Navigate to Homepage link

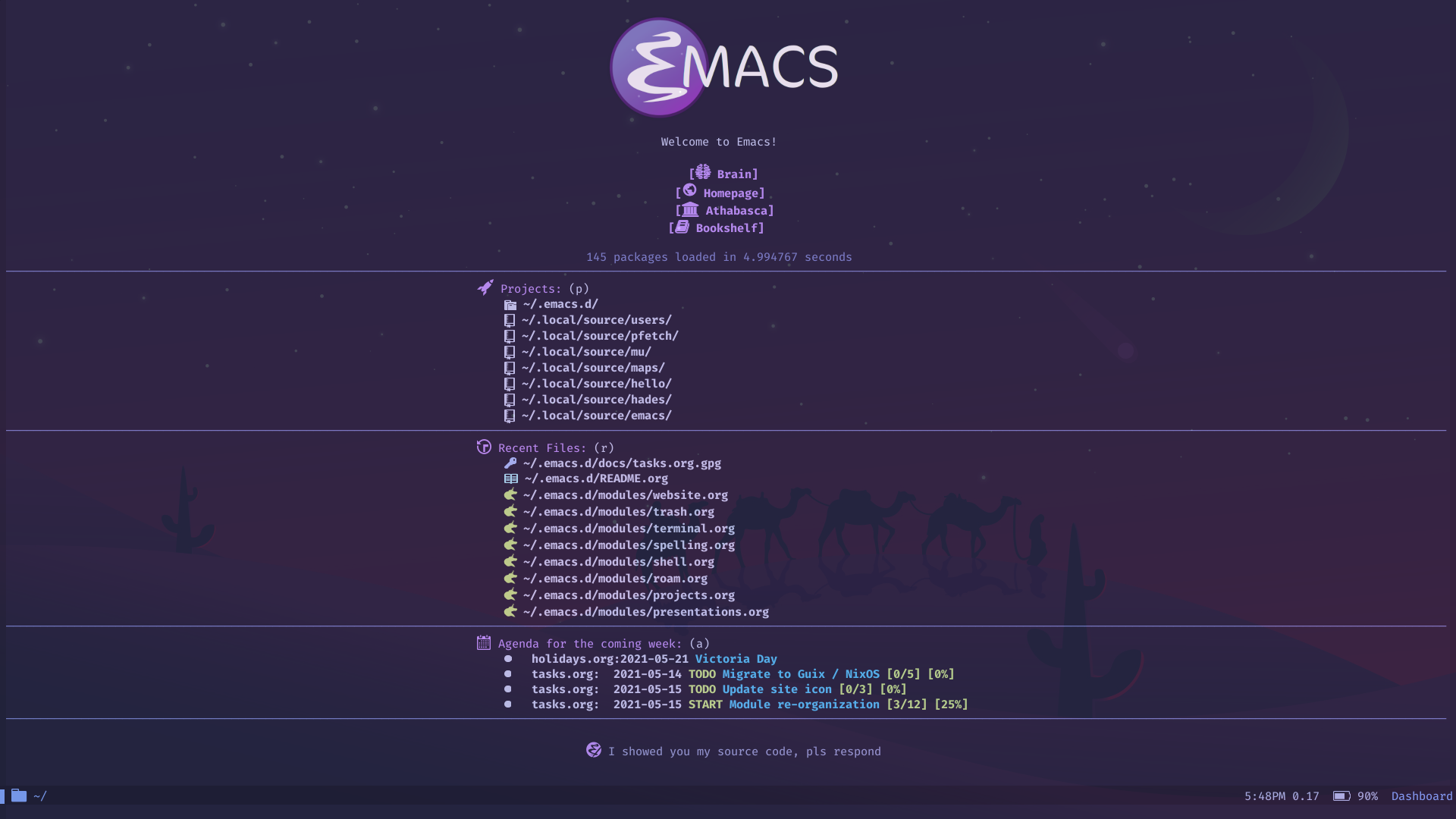click(729, 192)
